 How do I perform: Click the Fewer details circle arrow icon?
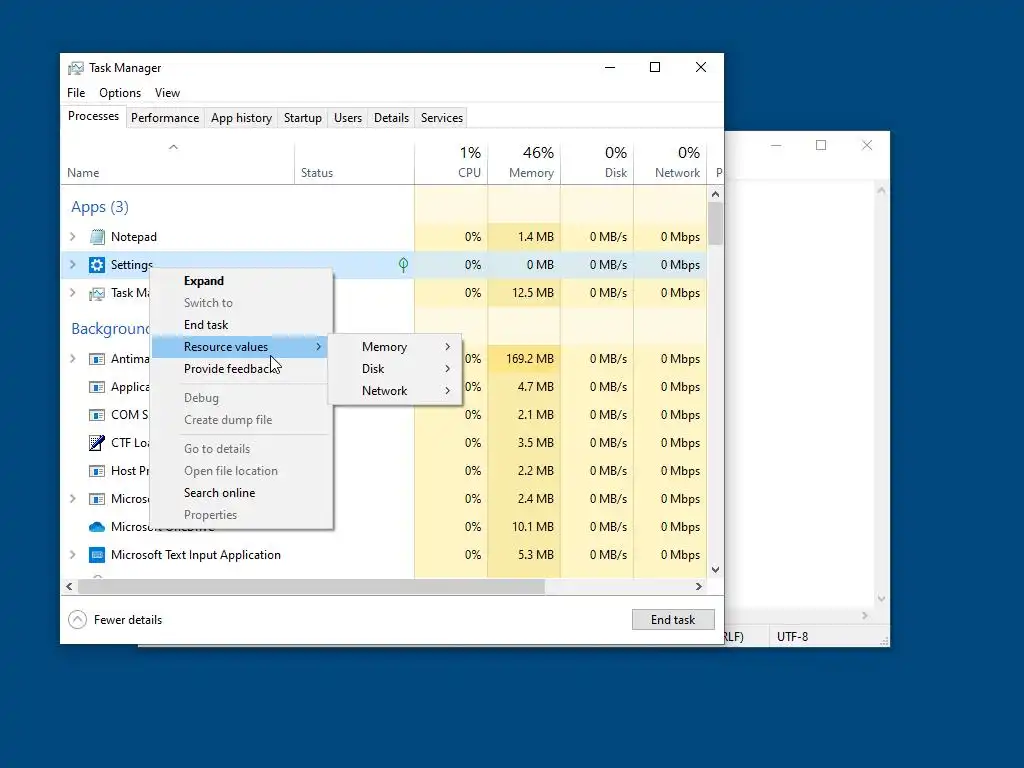tap(77, 620)
